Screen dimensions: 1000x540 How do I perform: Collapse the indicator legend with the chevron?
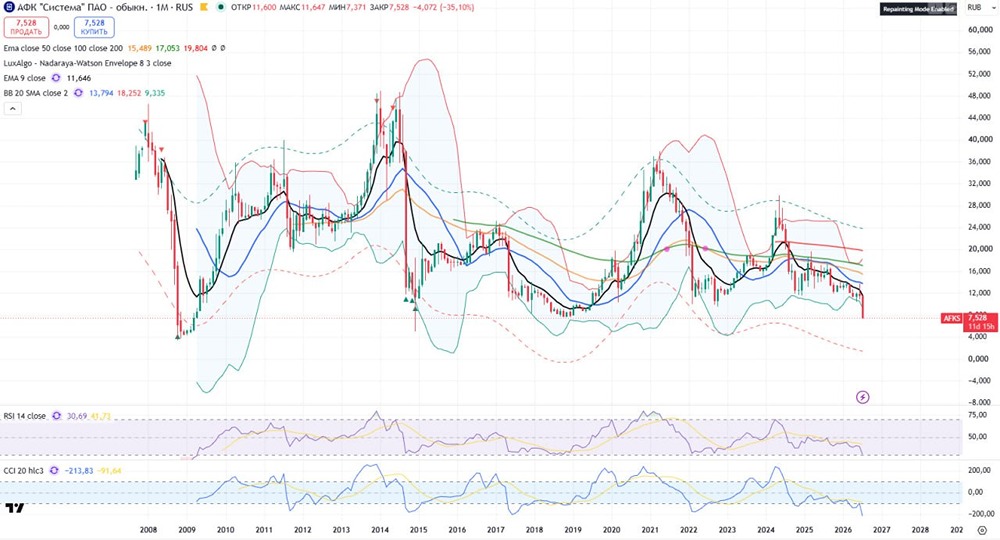12,108
